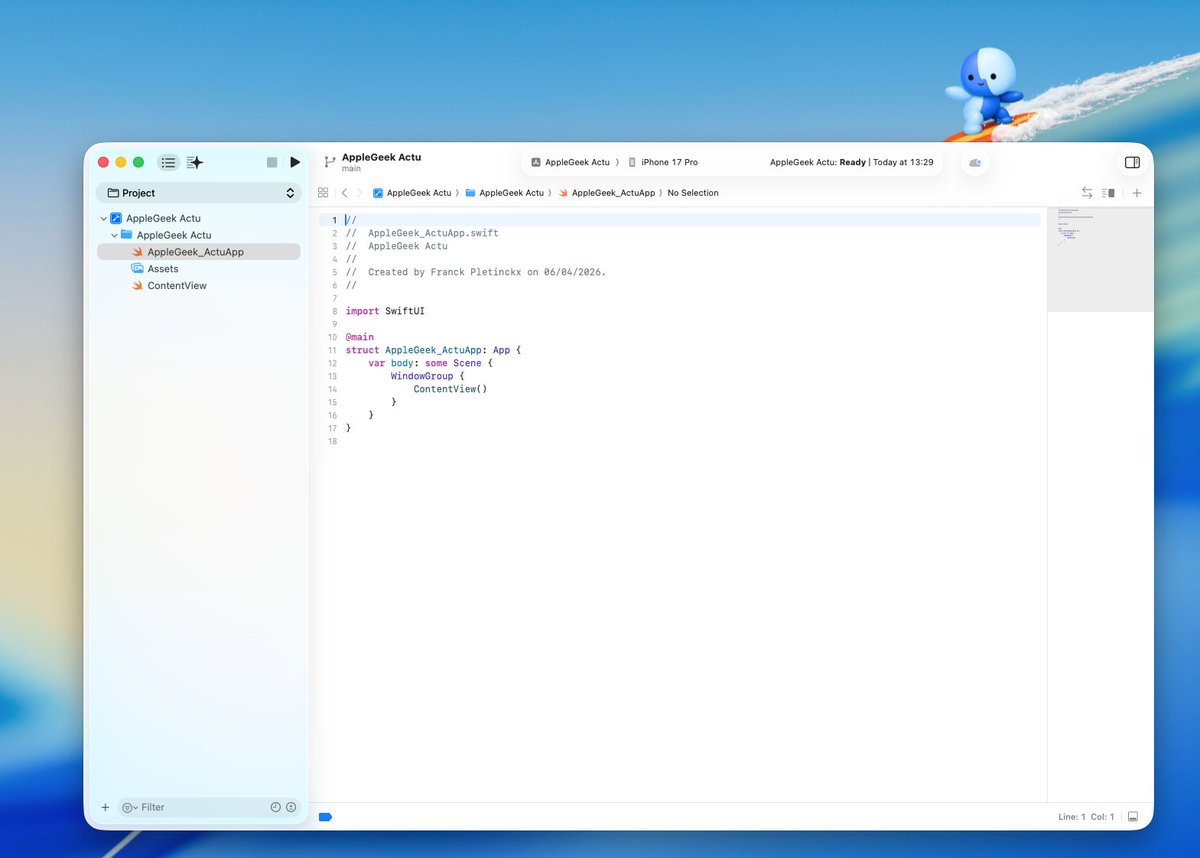Click the ContentView() call in code
The height and width of the screenshot is (858, 1200).
[x=450, y=389]
